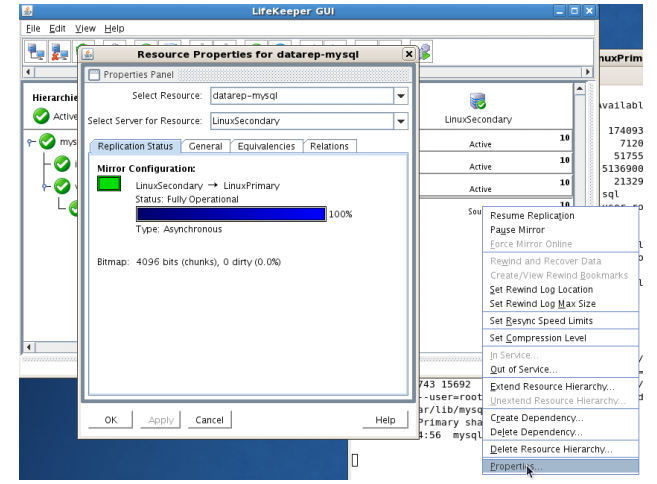Click hierarchy tree scrollbar left arrow

[x=28, y=347]
